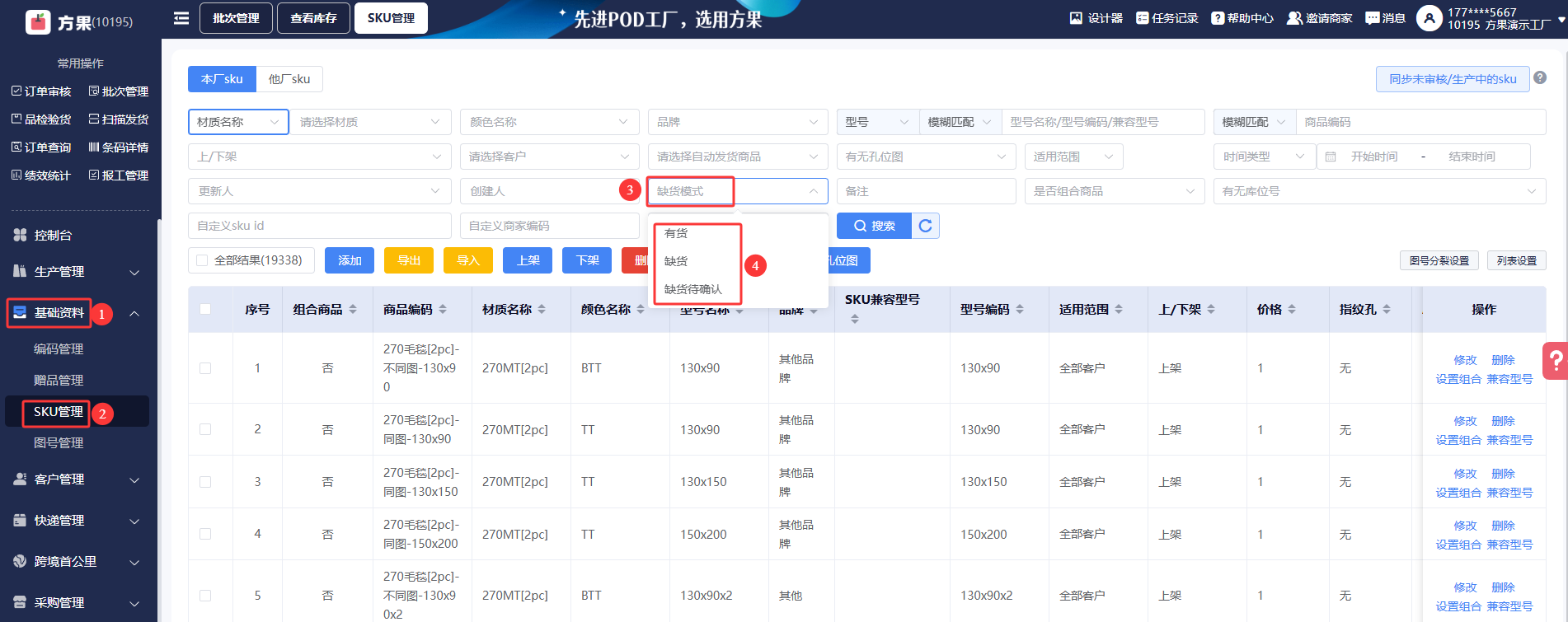The image size is (1568, 622).
Task: Open 图号管理 in the sidebar
Action: click(x=59, y=443)
